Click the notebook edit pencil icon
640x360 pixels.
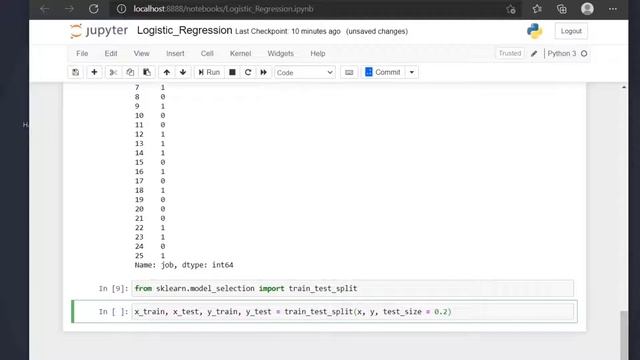coord(534,53)
